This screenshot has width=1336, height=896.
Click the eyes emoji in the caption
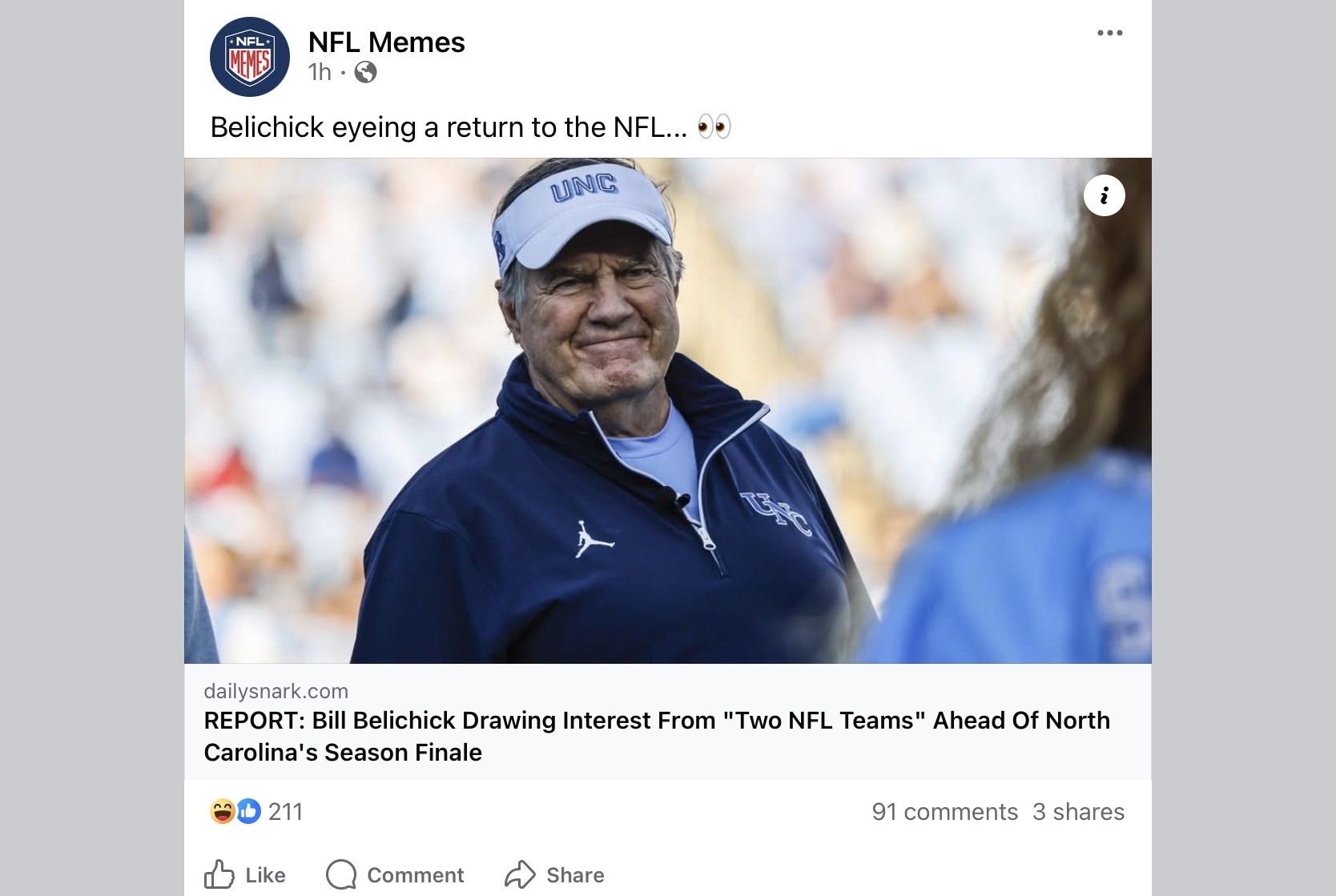[x=714, y=127]
